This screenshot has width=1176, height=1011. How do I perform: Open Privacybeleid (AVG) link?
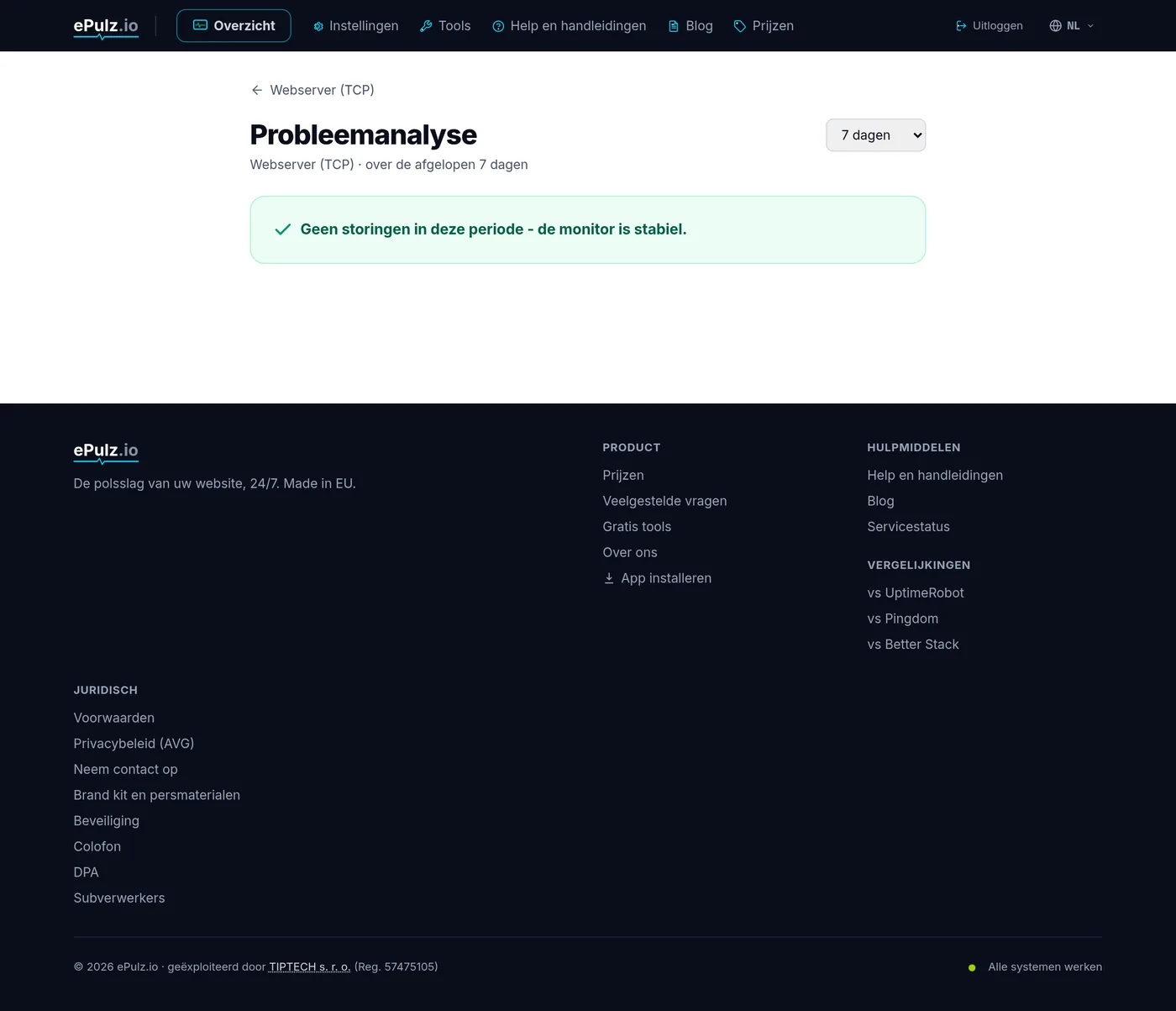coord(134,744)
